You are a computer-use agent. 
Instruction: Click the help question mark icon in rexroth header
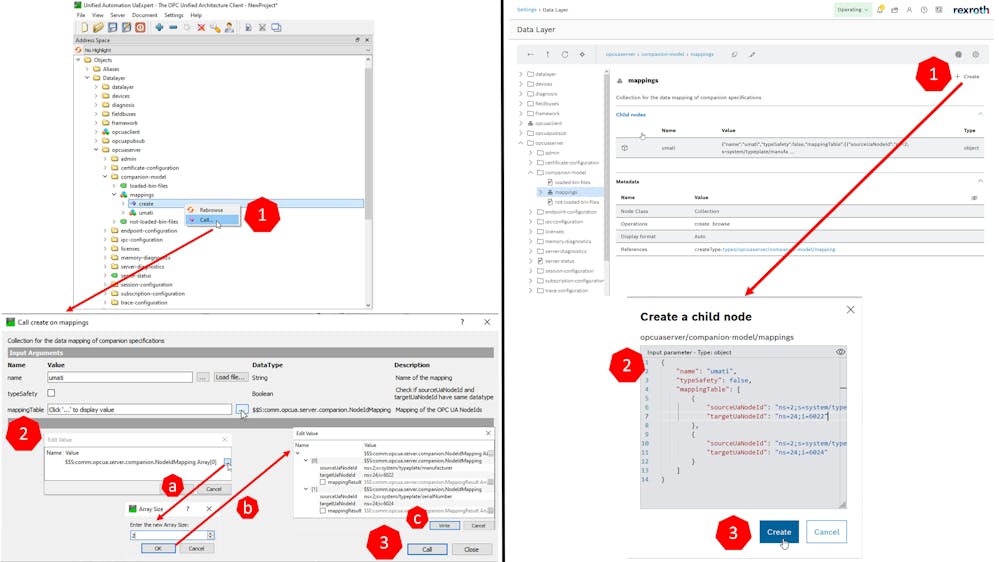924,10
